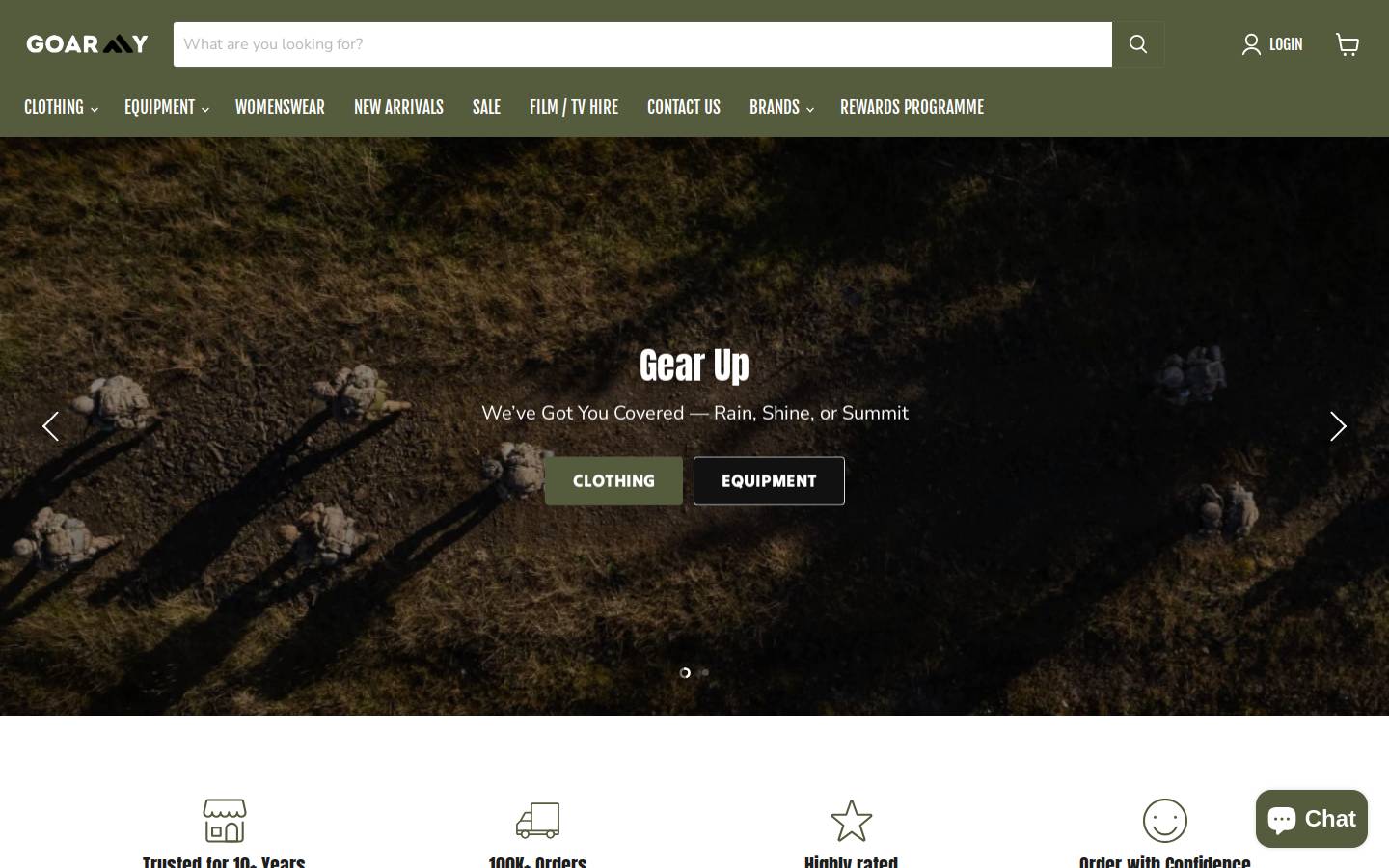
Task: Open New Arrivals menu item
Action: (398, 107)
